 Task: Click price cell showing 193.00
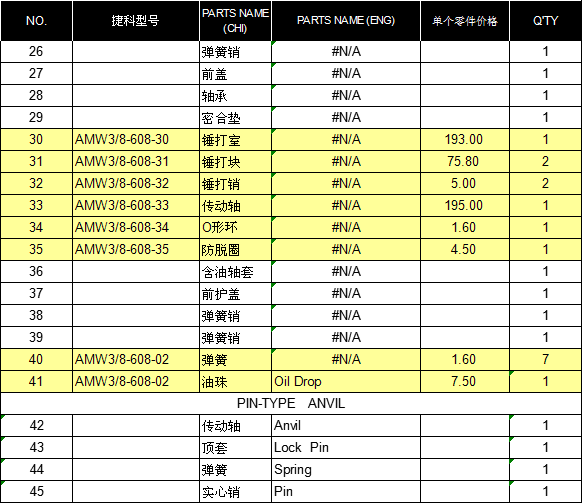(x=465, y=140)
